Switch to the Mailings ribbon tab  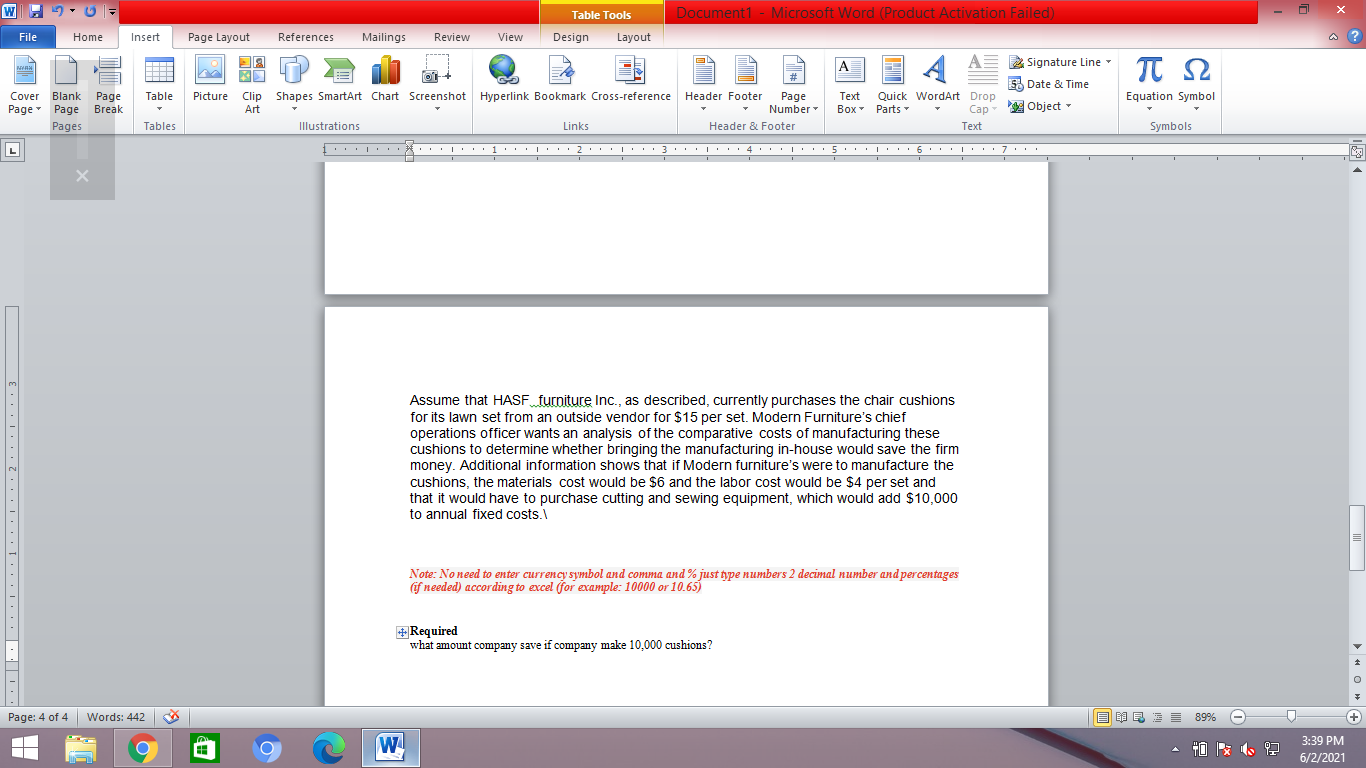click(x=386, y=37)
